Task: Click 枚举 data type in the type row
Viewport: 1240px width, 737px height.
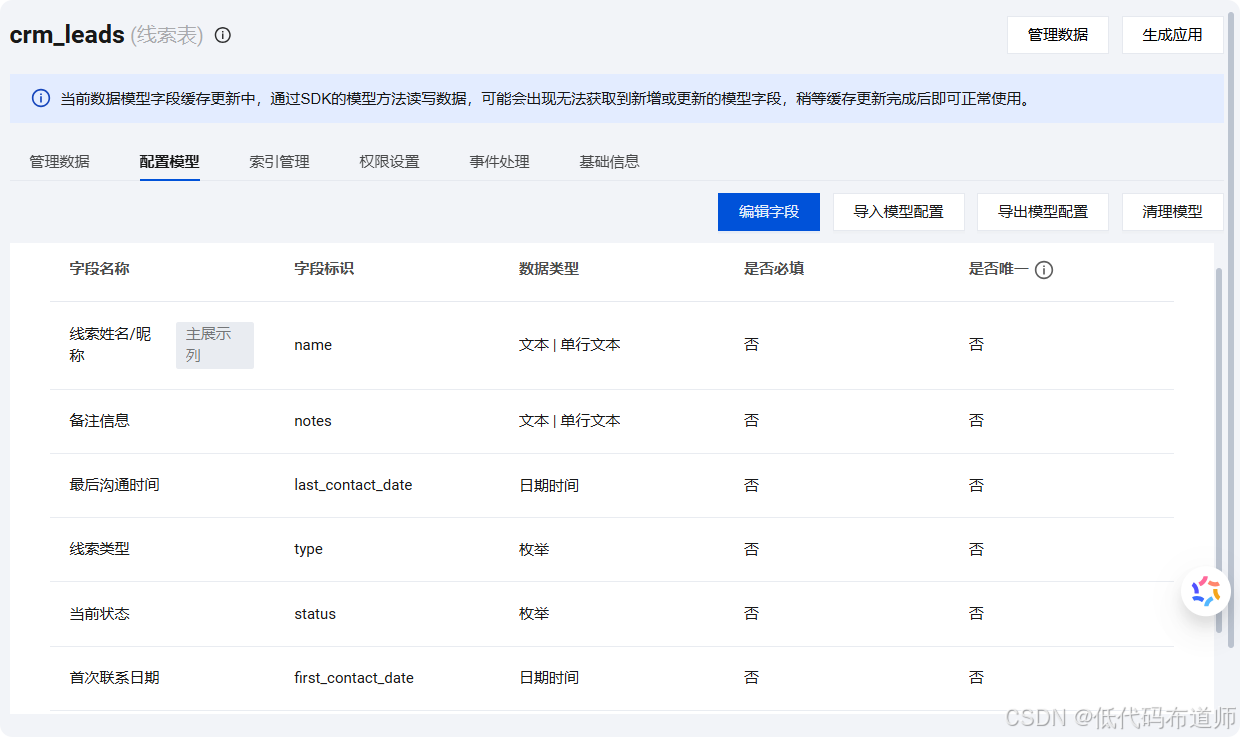Action: tap(534, 549)
